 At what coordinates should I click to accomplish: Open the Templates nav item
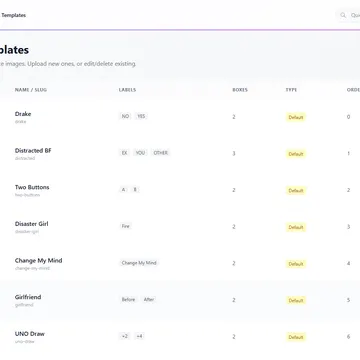pyautogui.click(x=13, y=15)
